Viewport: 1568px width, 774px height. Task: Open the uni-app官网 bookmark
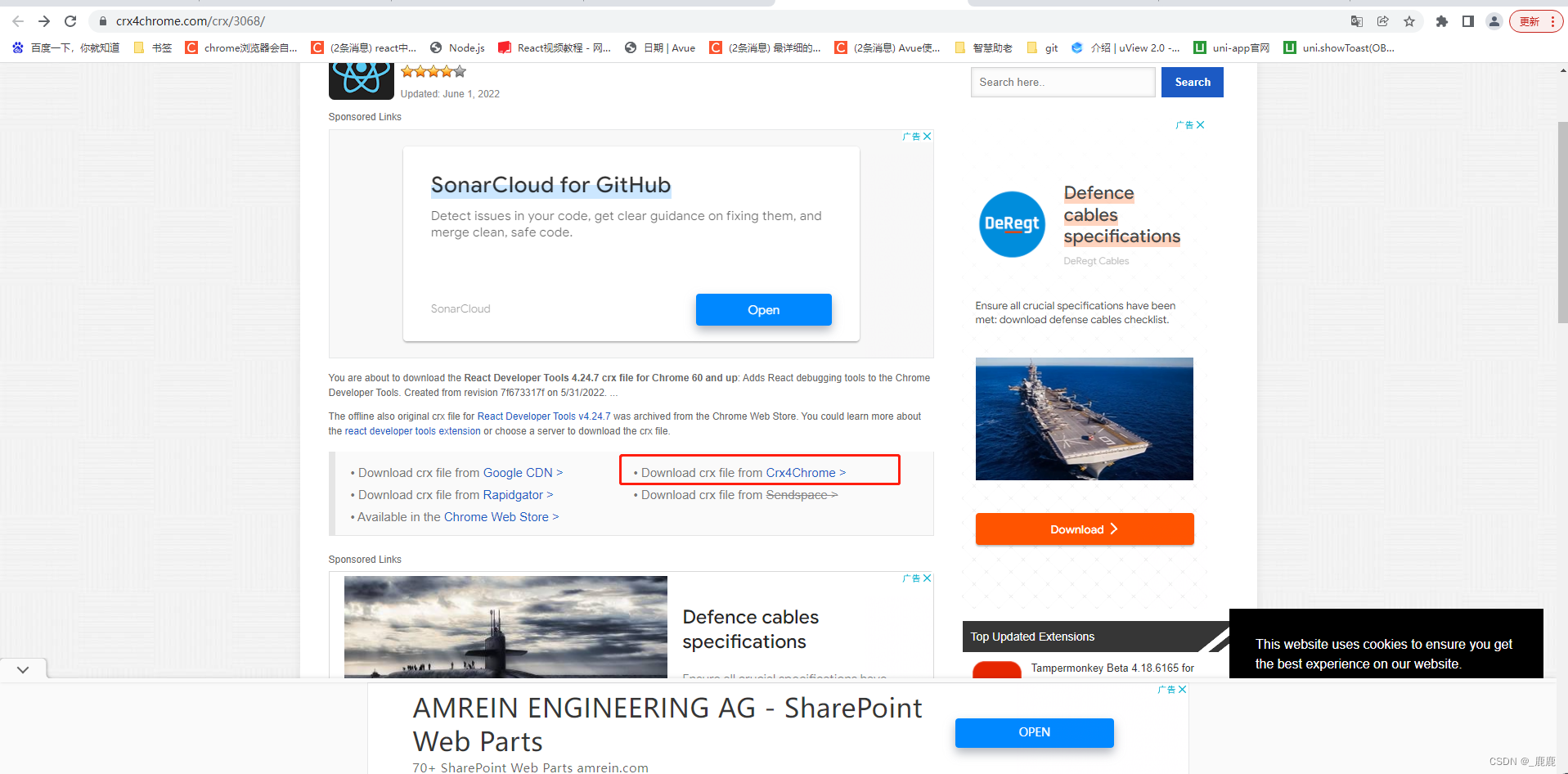(1233, 48)
